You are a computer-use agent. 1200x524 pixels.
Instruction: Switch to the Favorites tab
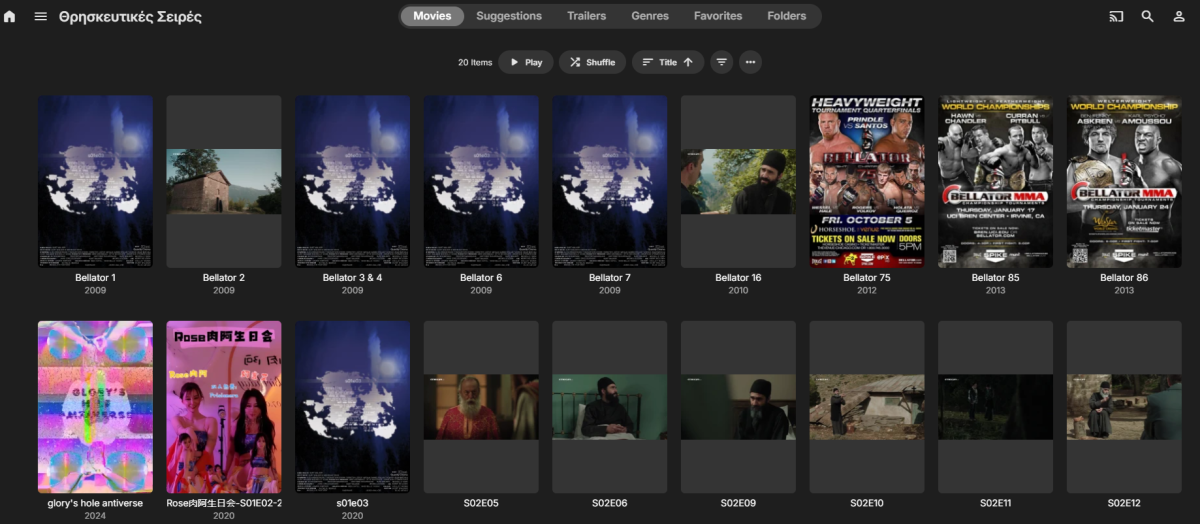tap(718, 16)
